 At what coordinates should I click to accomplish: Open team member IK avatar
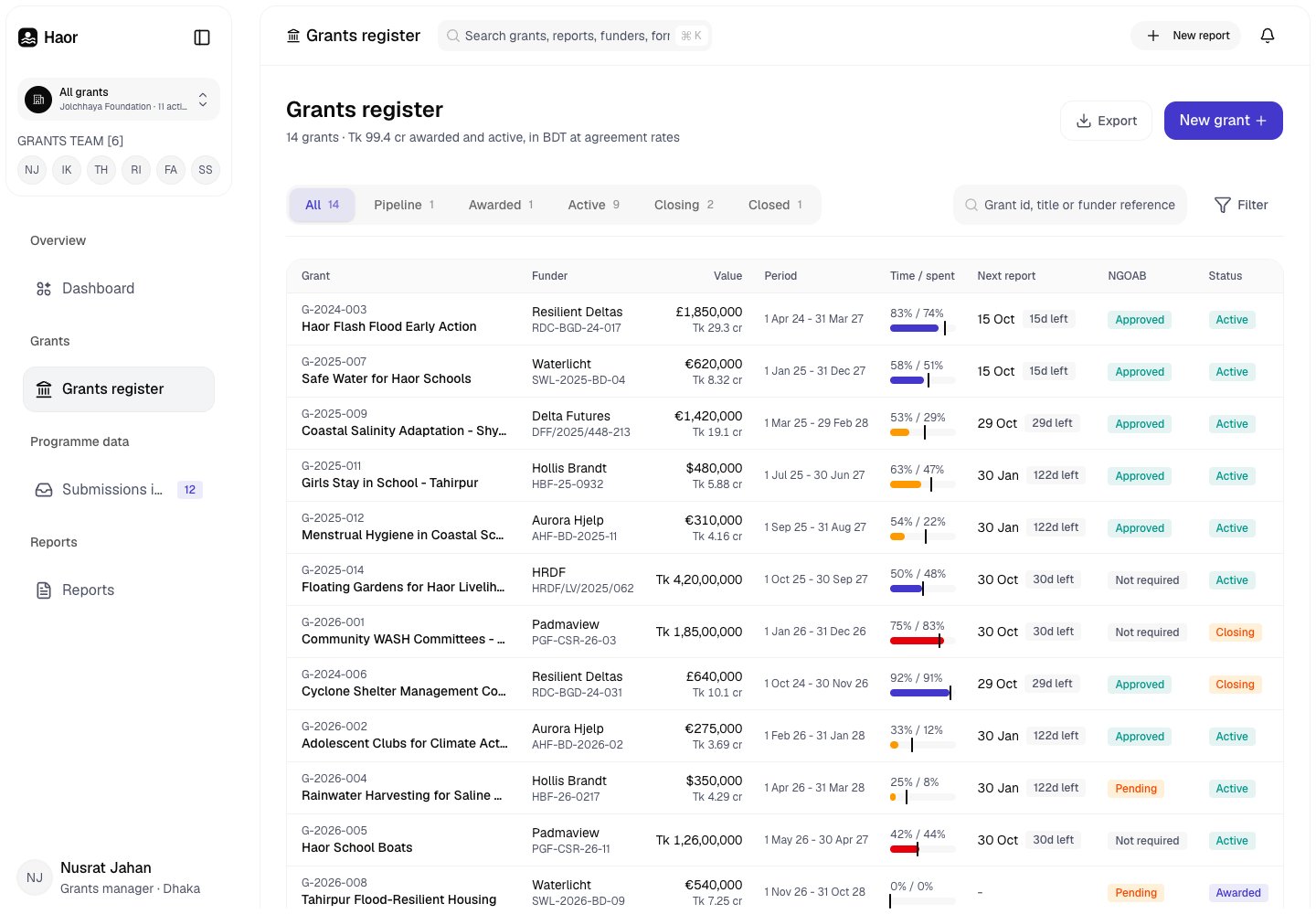click(67, 170)
